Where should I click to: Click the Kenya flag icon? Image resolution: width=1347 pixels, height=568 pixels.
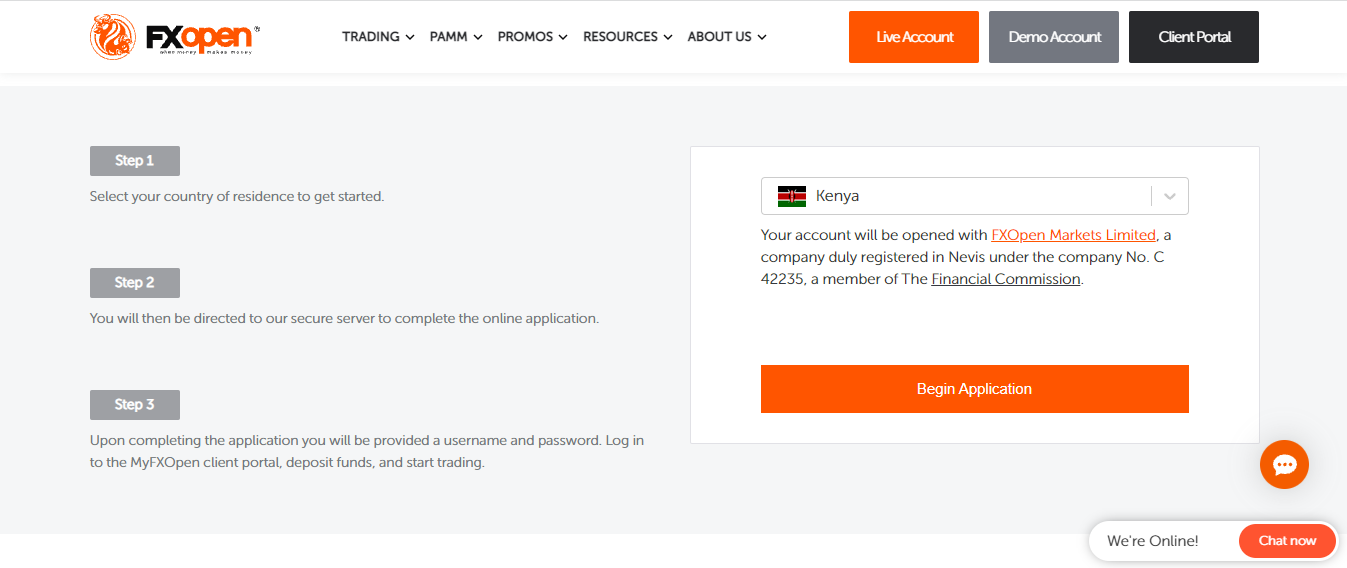(792, 196)
